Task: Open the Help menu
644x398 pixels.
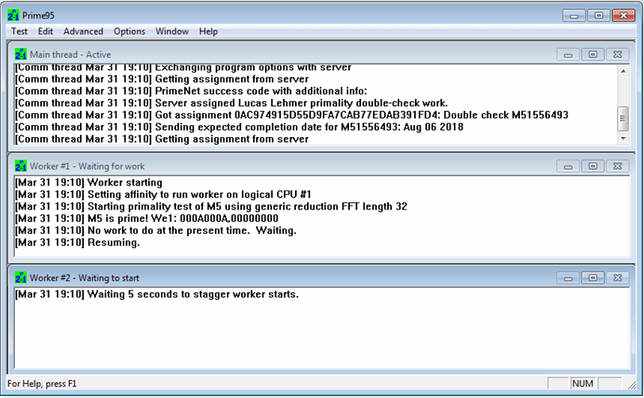Action: coord(208,31)
